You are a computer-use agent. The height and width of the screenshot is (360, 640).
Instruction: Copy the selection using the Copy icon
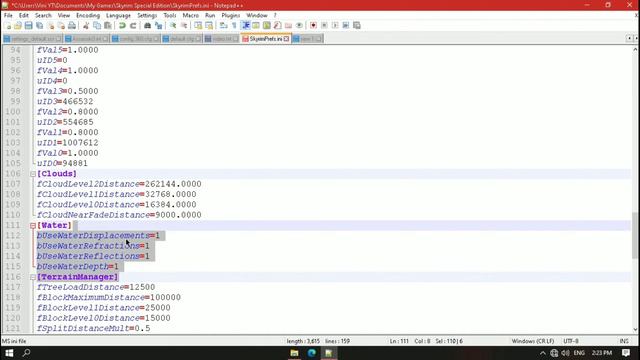(97, 25)
